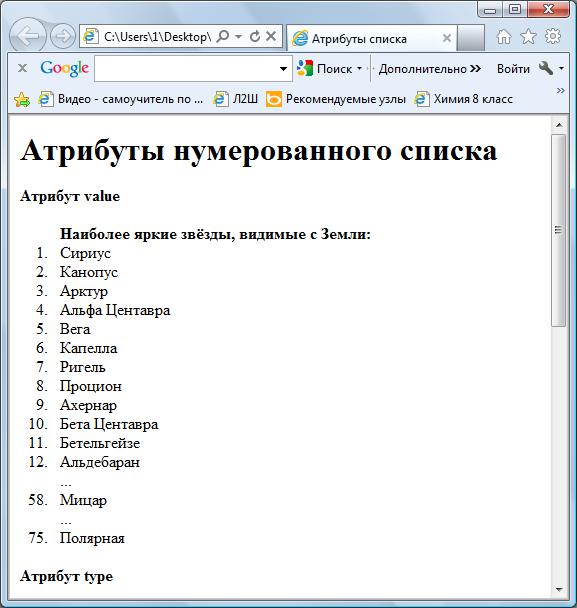Click the list item 'Вега'
Screen dimensions: 577x608
[75, 329]
